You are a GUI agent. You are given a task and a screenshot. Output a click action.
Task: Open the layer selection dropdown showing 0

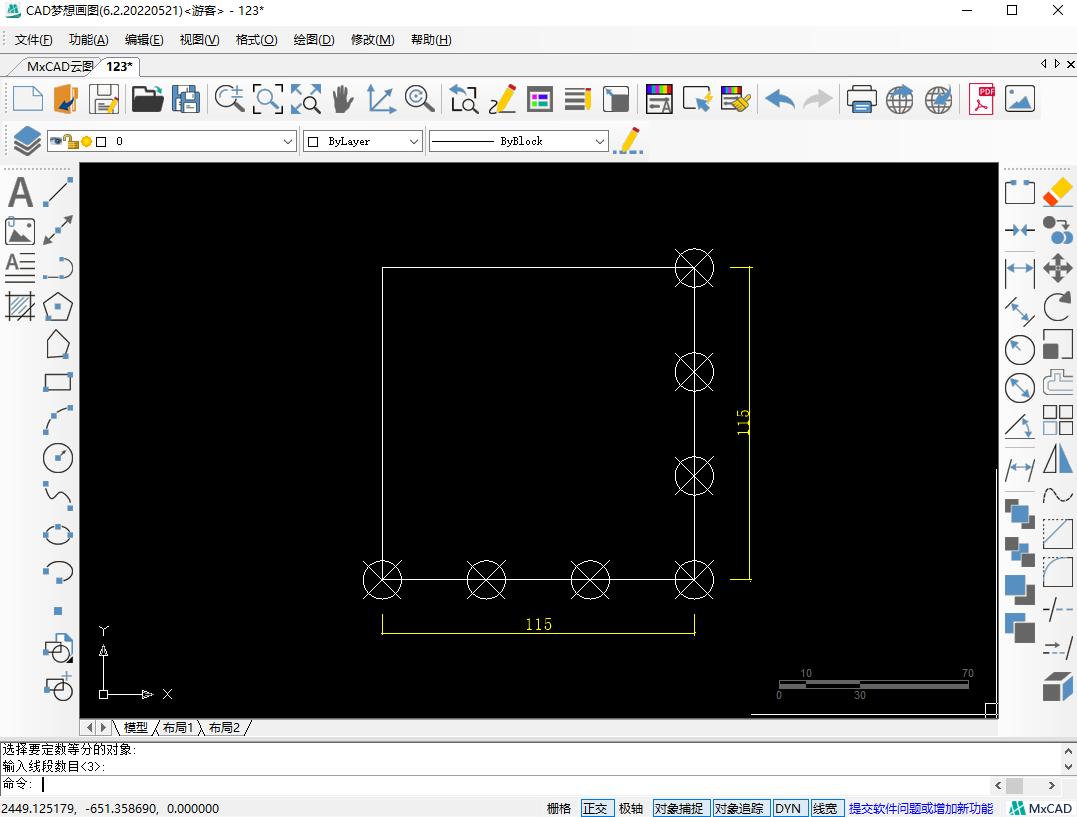(x=289, y=141)
